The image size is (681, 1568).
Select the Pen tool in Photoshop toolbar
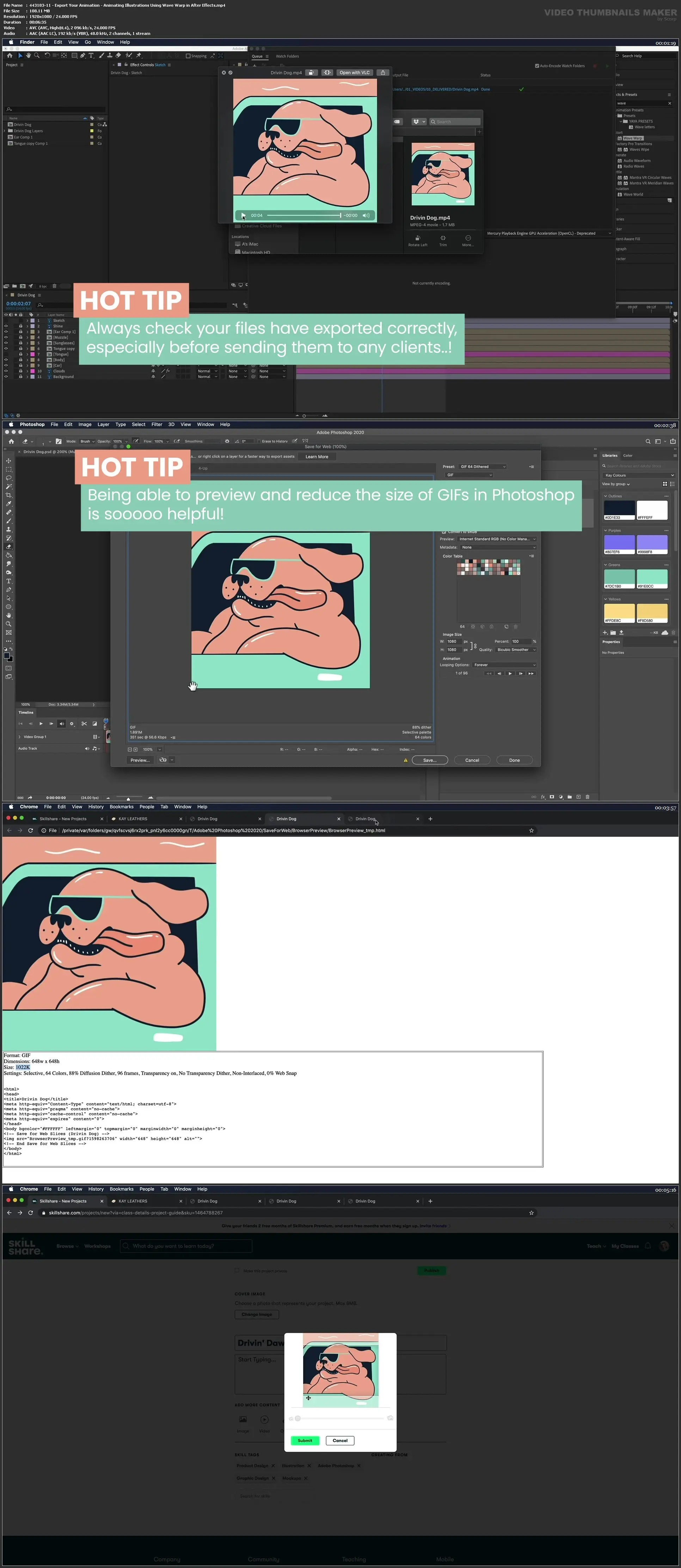(x=8, y=590)
